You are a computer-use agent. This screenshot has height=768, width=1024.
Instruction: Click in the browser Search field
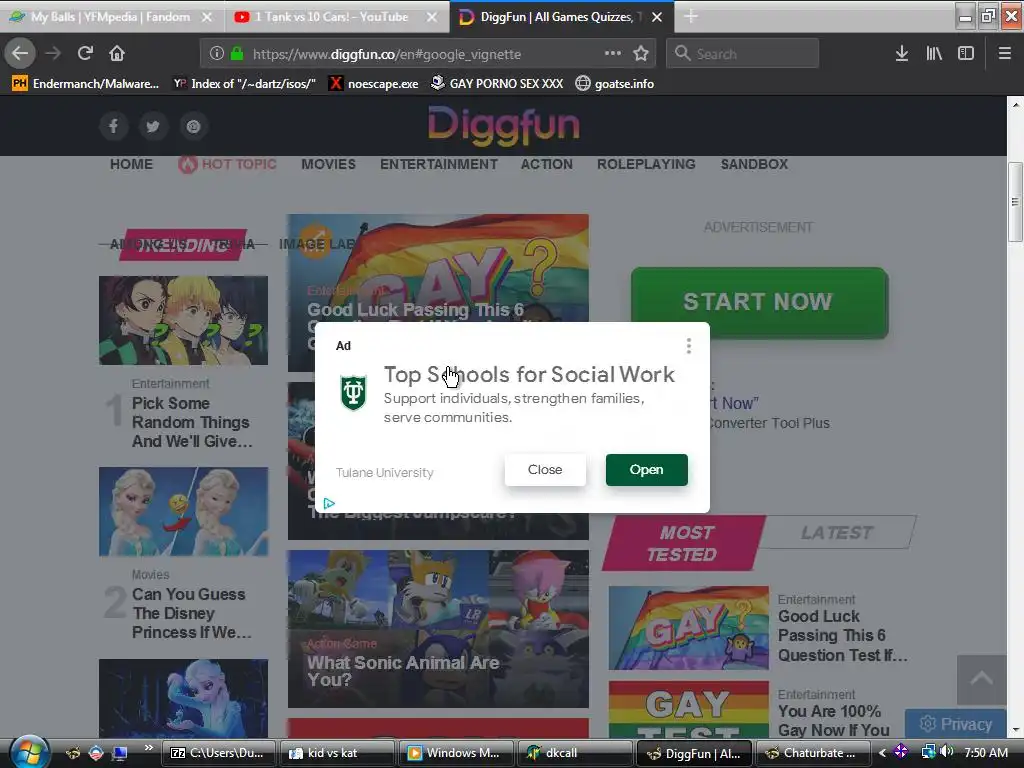pyautogui.click(x=743, y=54)
